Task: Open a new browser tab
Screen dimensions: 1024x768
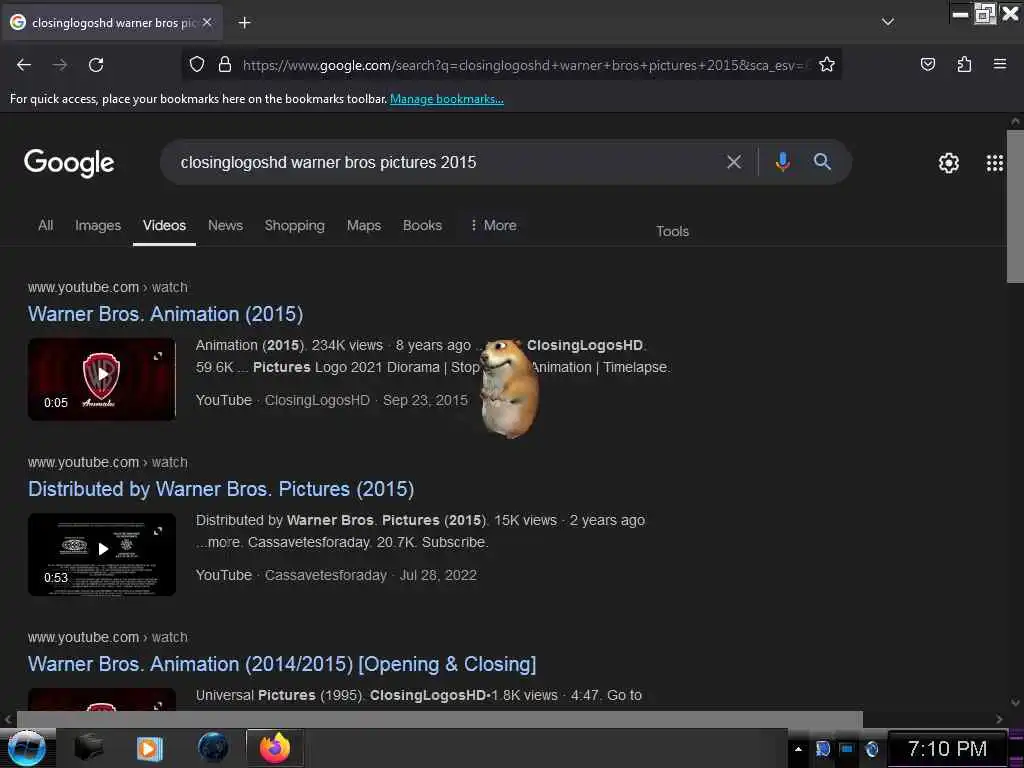Action: pyautogui.click(x=244, y=23)
